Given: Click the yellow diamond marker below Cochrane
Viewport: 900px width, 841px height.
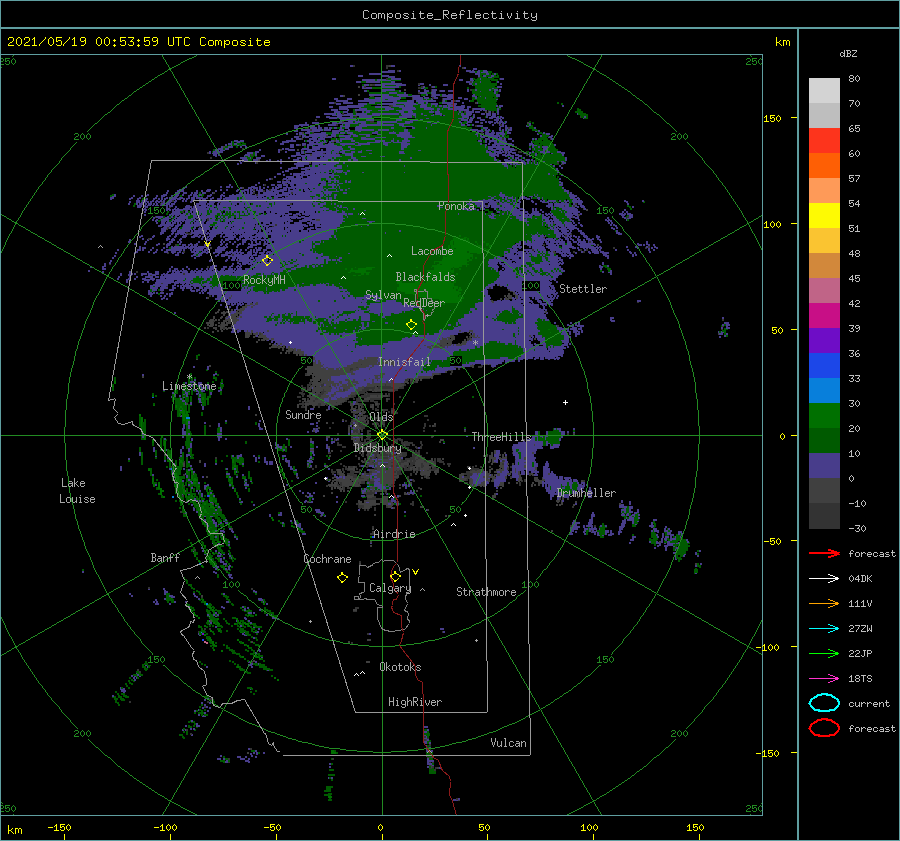Looking at the screenshot, I should (342, 577).
